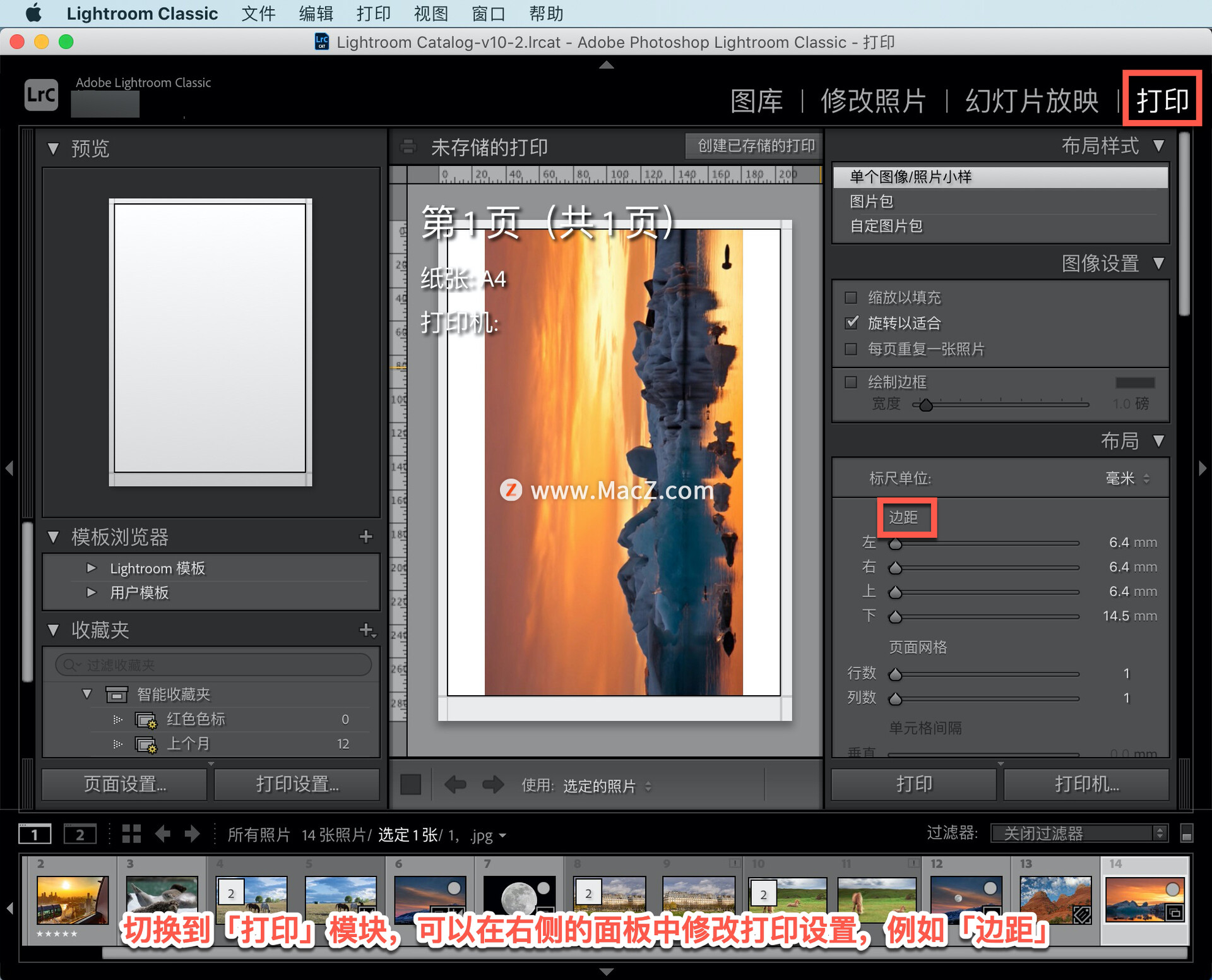1212x980 pixels.
Task: Collapse the 布局样式 panel
Action: [x=1159, y=146]
